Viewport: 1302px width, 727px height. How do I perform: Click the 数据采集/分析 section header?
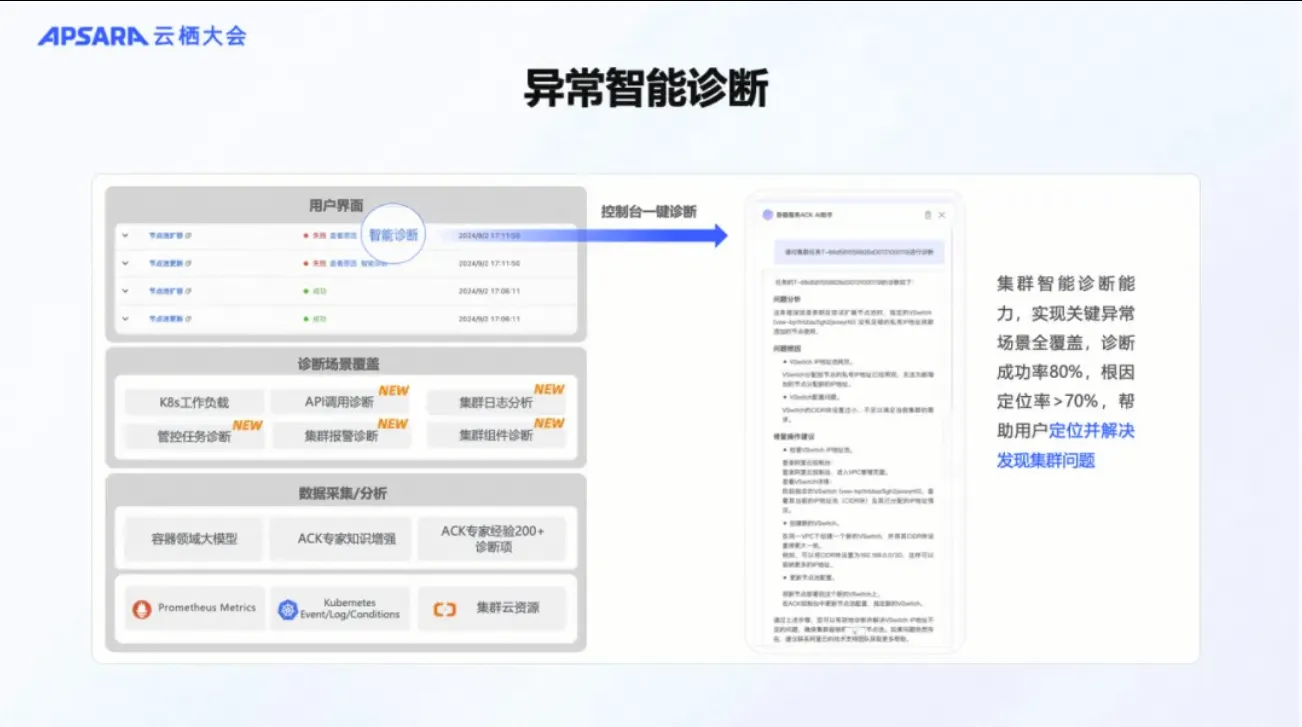(x=343, y=493)
